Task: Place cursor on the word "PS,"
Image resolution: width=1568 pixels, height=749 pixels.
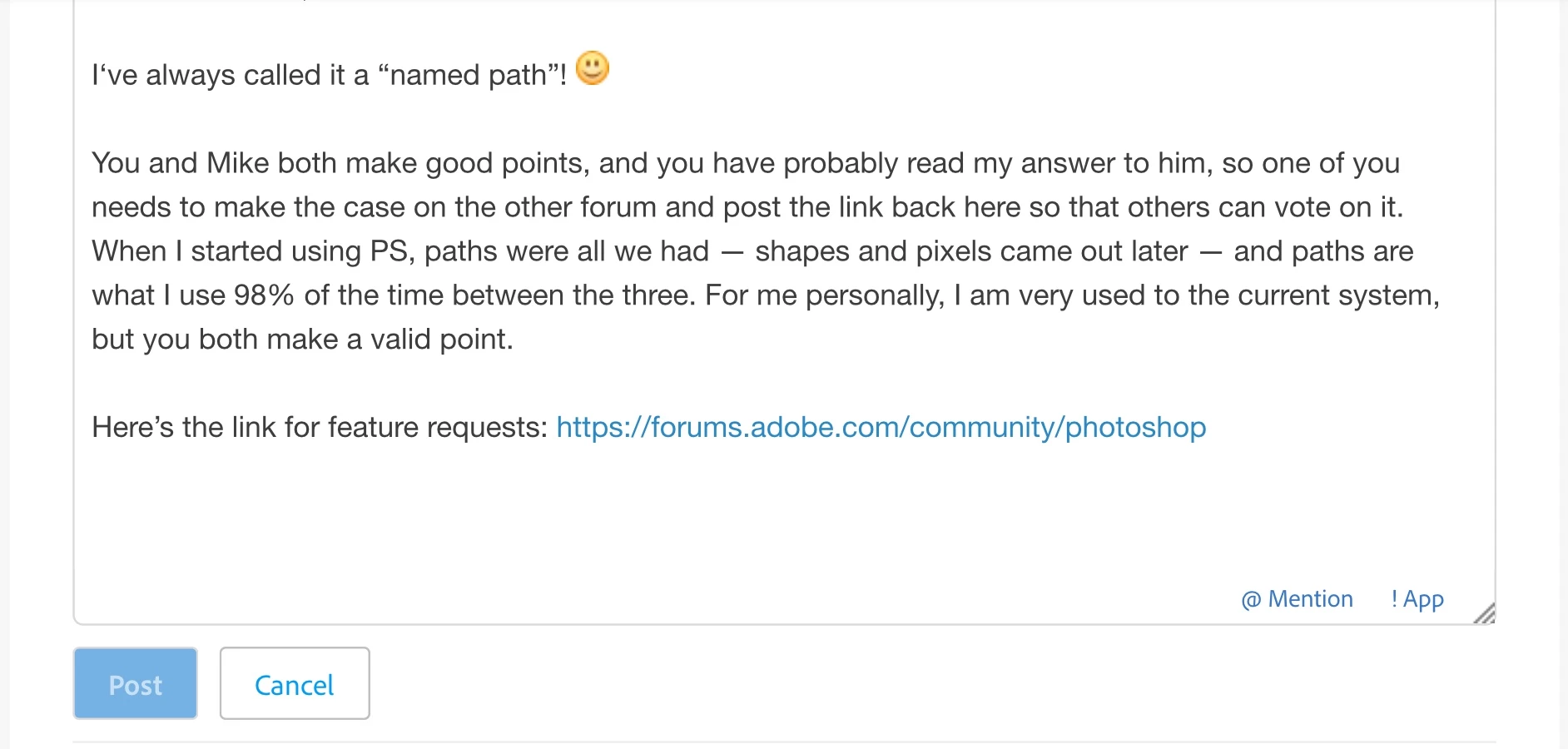Action: pos(392,251)
